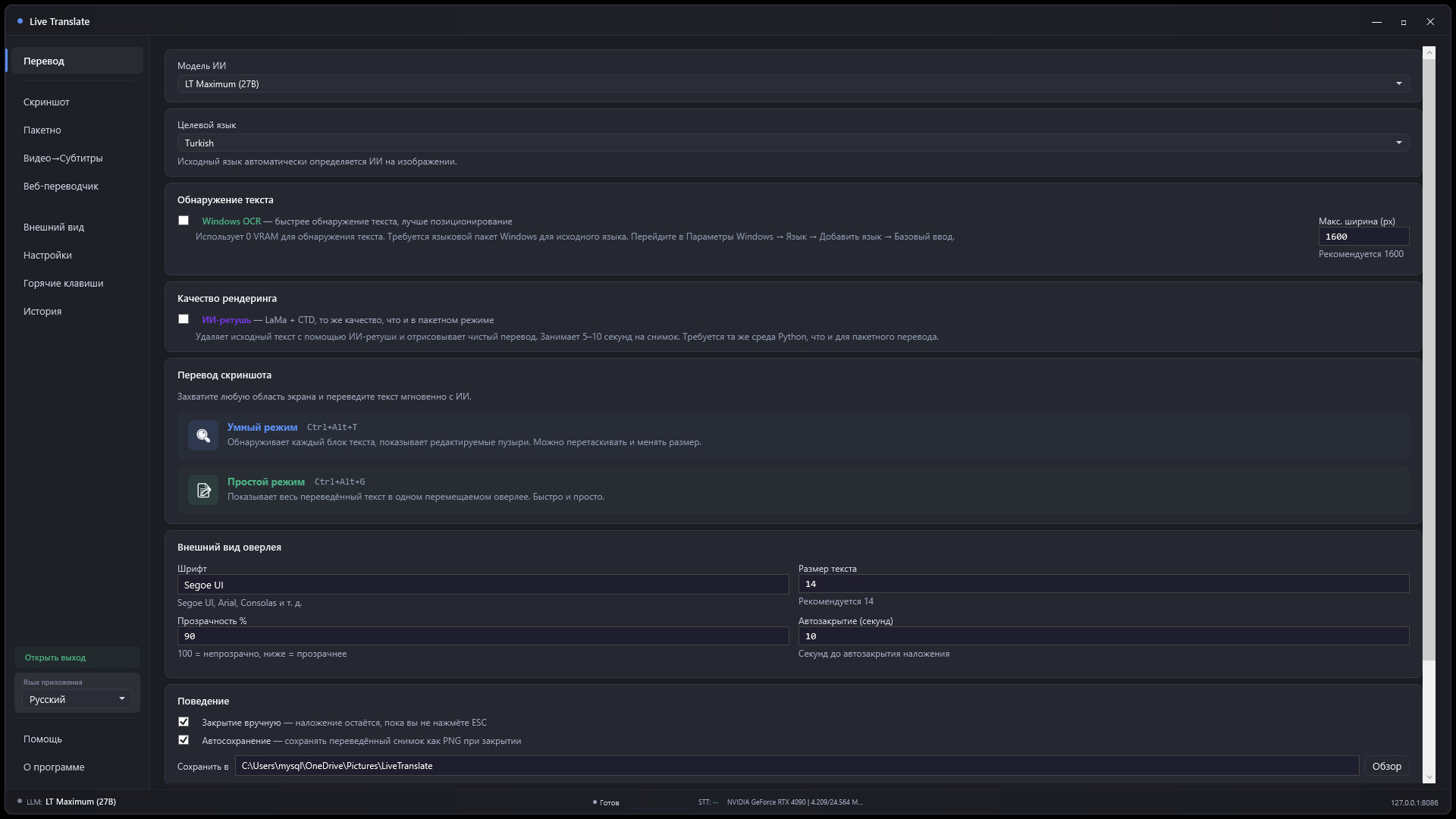
Task: Open Горячие клавиши section
Action: [x=77, y=283]
